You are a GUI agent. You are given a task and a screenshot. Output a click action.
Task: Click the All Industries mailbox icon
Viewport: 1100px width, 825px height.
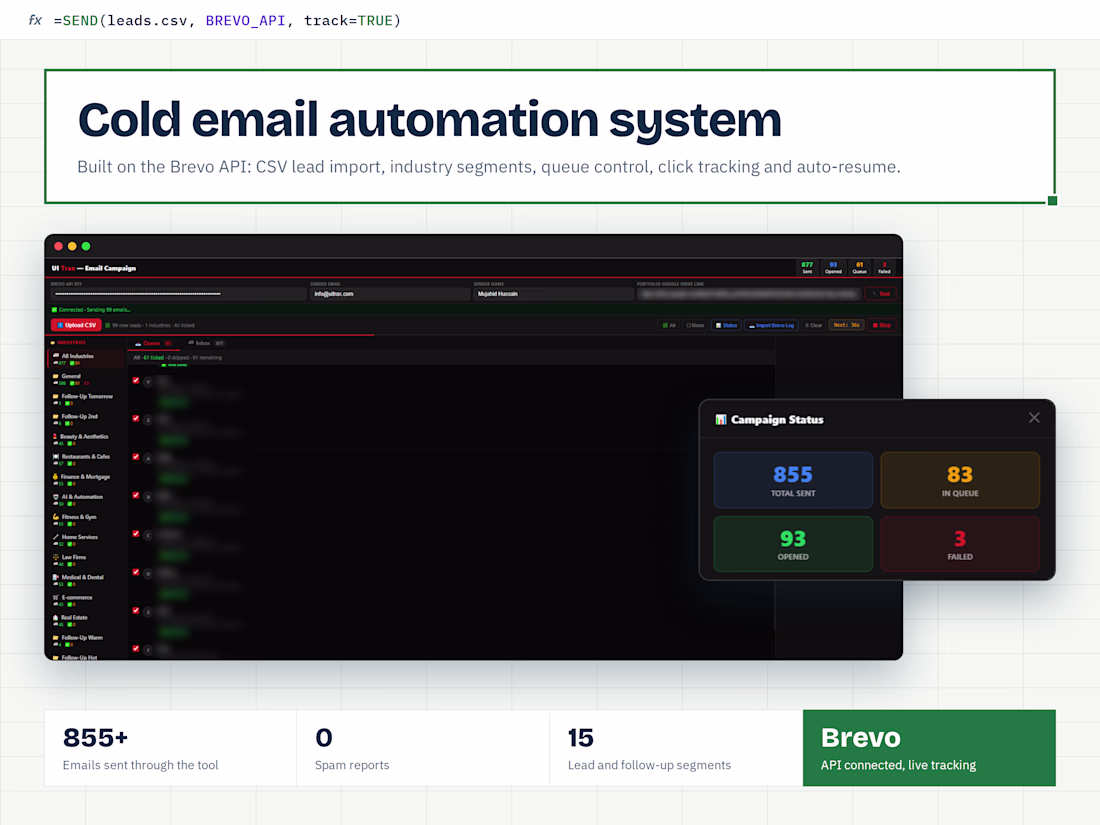pos(55,356)
